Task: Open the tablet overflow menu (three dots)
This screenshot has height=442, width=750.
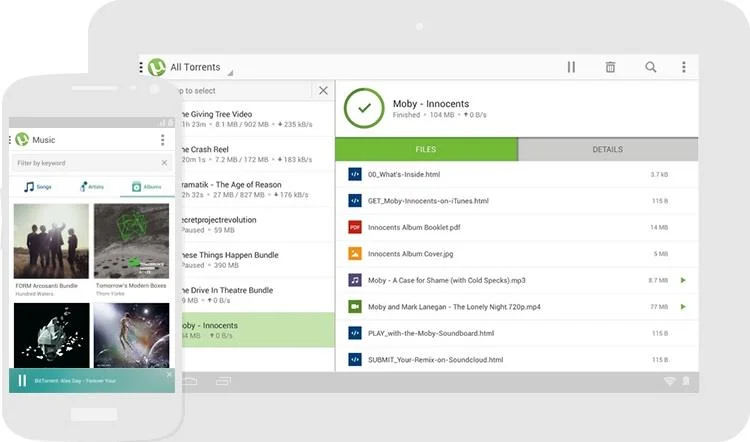Action: [x=684, y=67]
